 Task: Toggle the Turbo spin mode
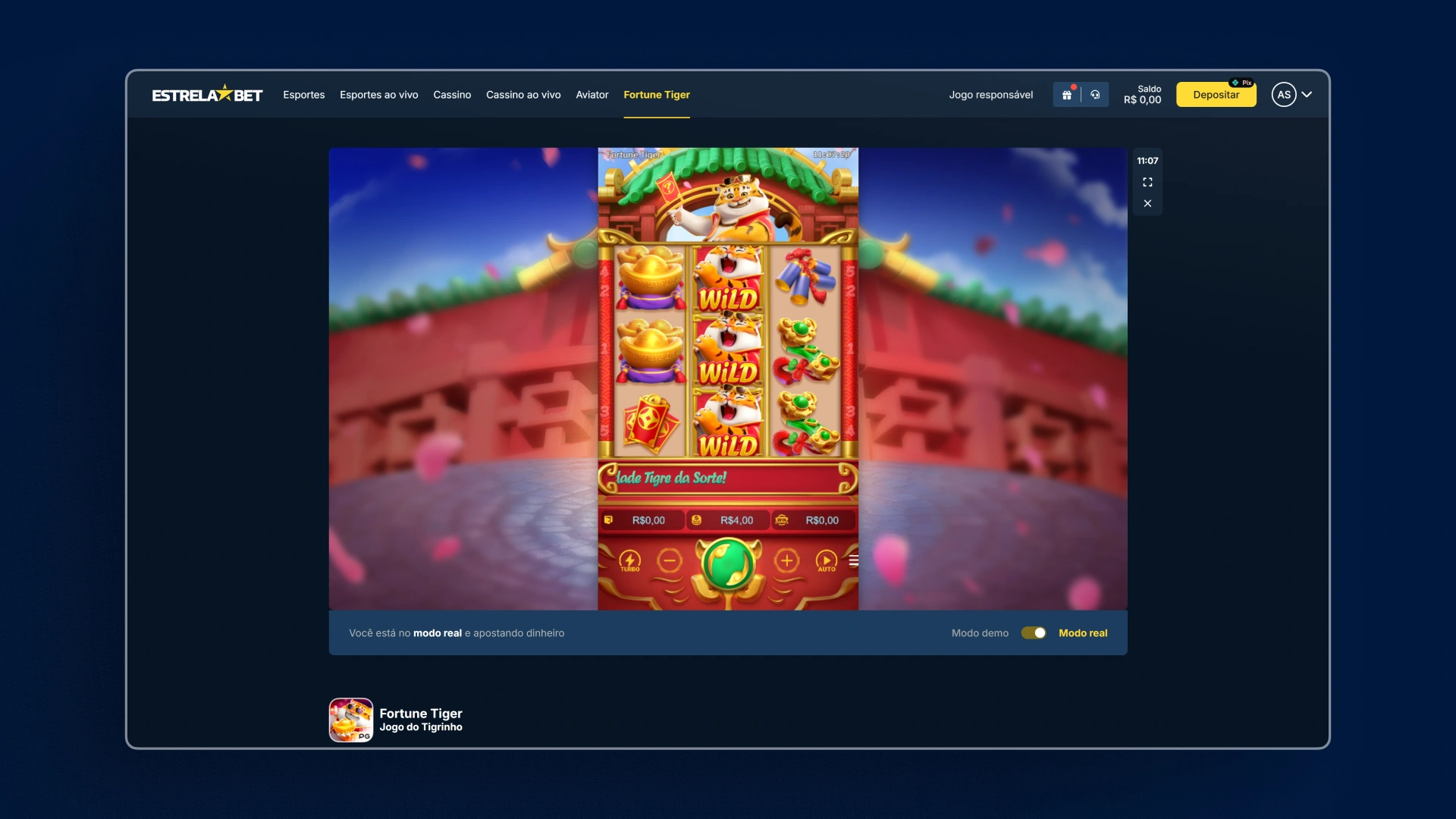tap(629, 561)
